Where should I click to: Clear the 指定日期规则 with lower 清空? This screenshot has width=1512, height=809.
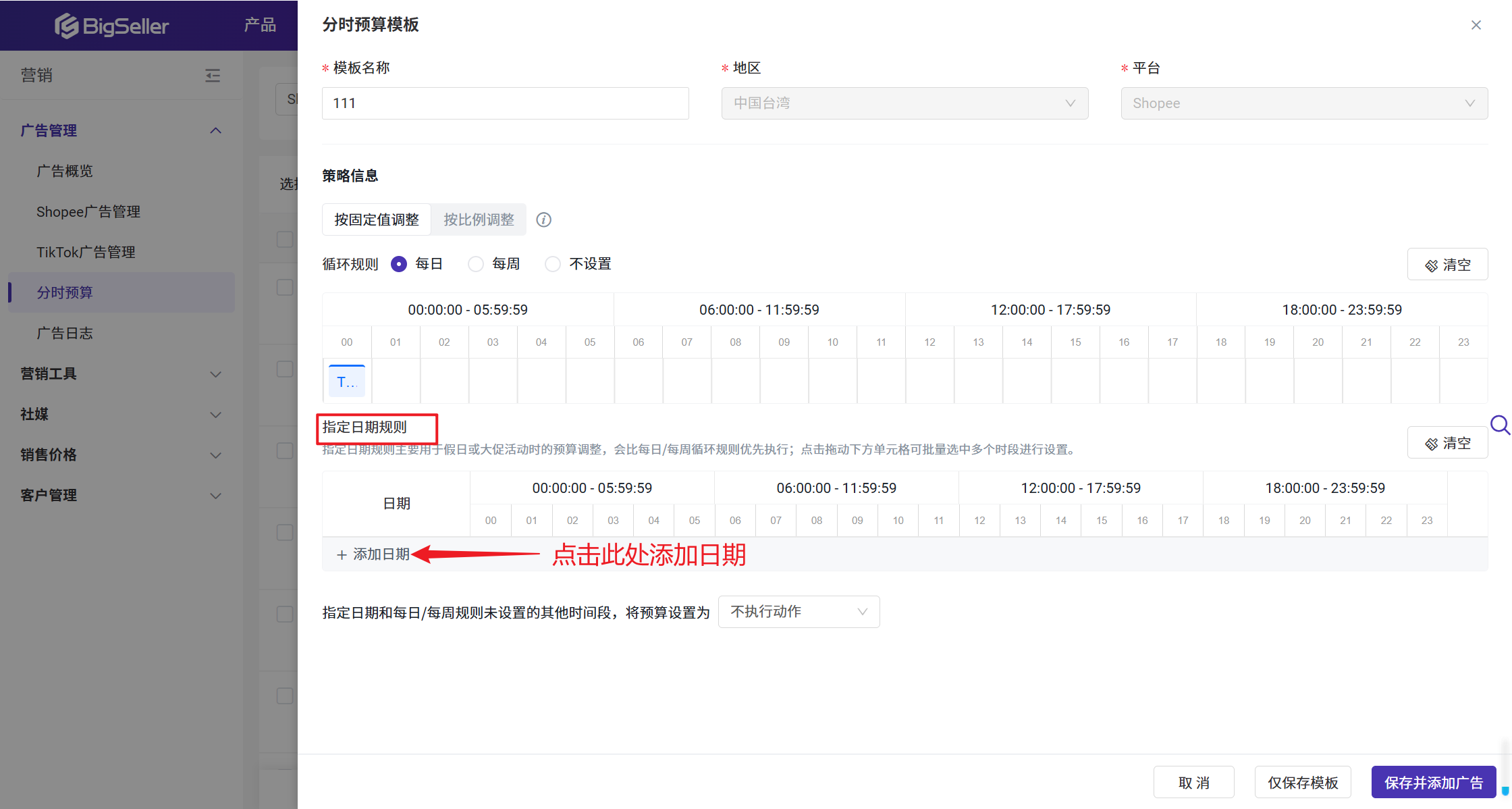point(1447,443)
